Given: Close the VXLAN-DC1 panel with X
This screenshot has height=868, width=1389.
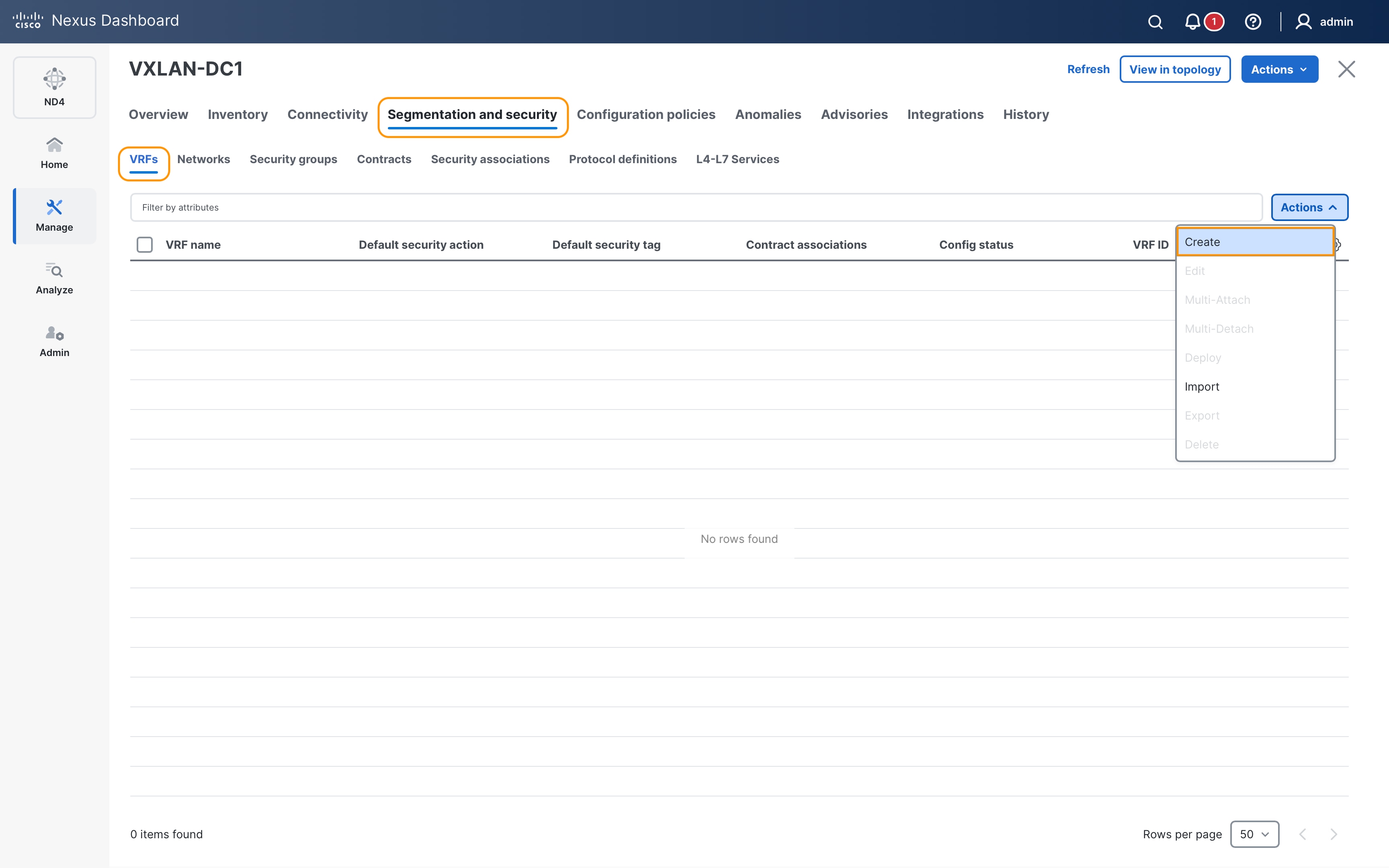Looking at the screenshot, I should (1346, 69).
